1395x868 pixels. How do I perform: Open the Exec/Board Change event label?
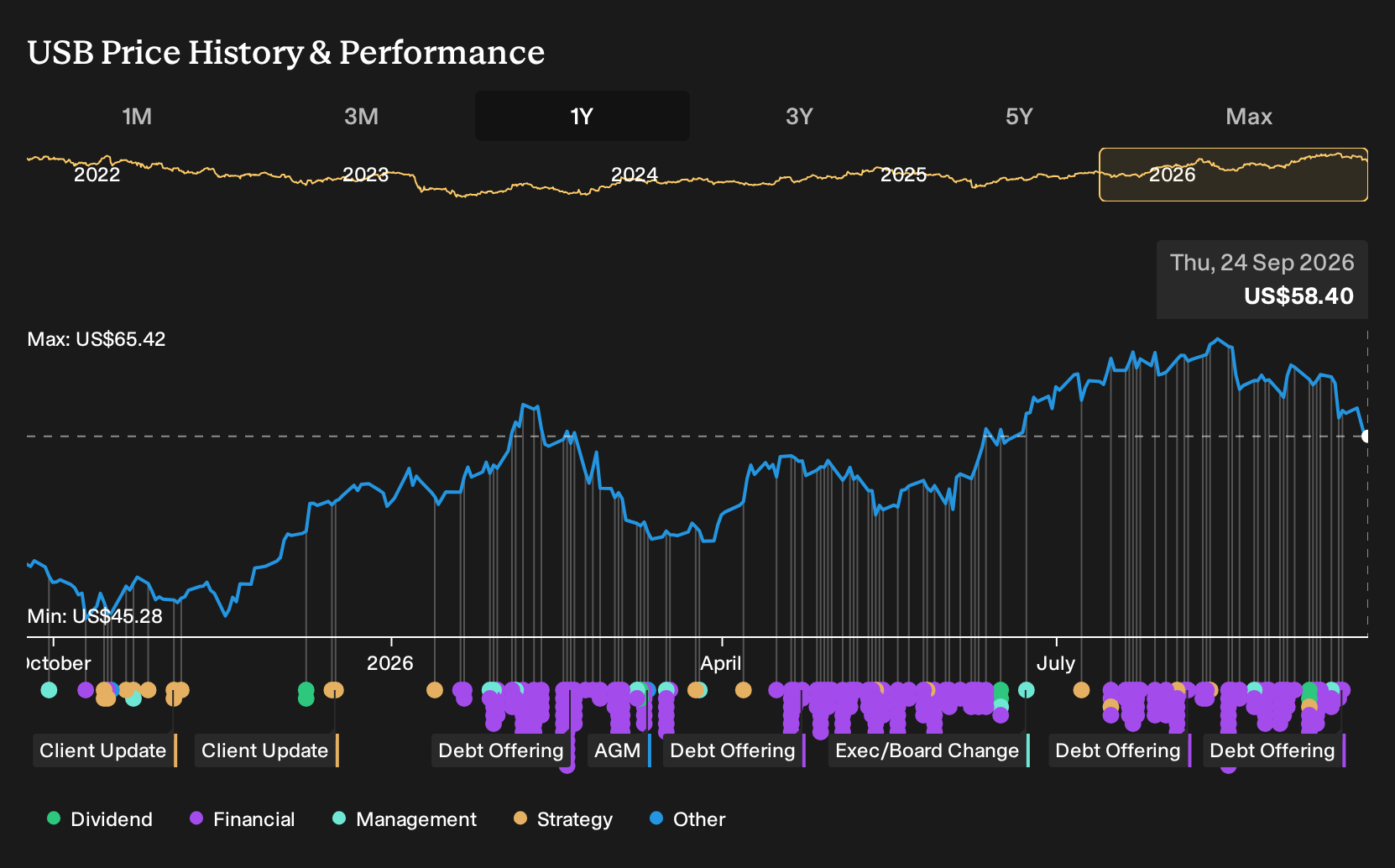point(929,750)
